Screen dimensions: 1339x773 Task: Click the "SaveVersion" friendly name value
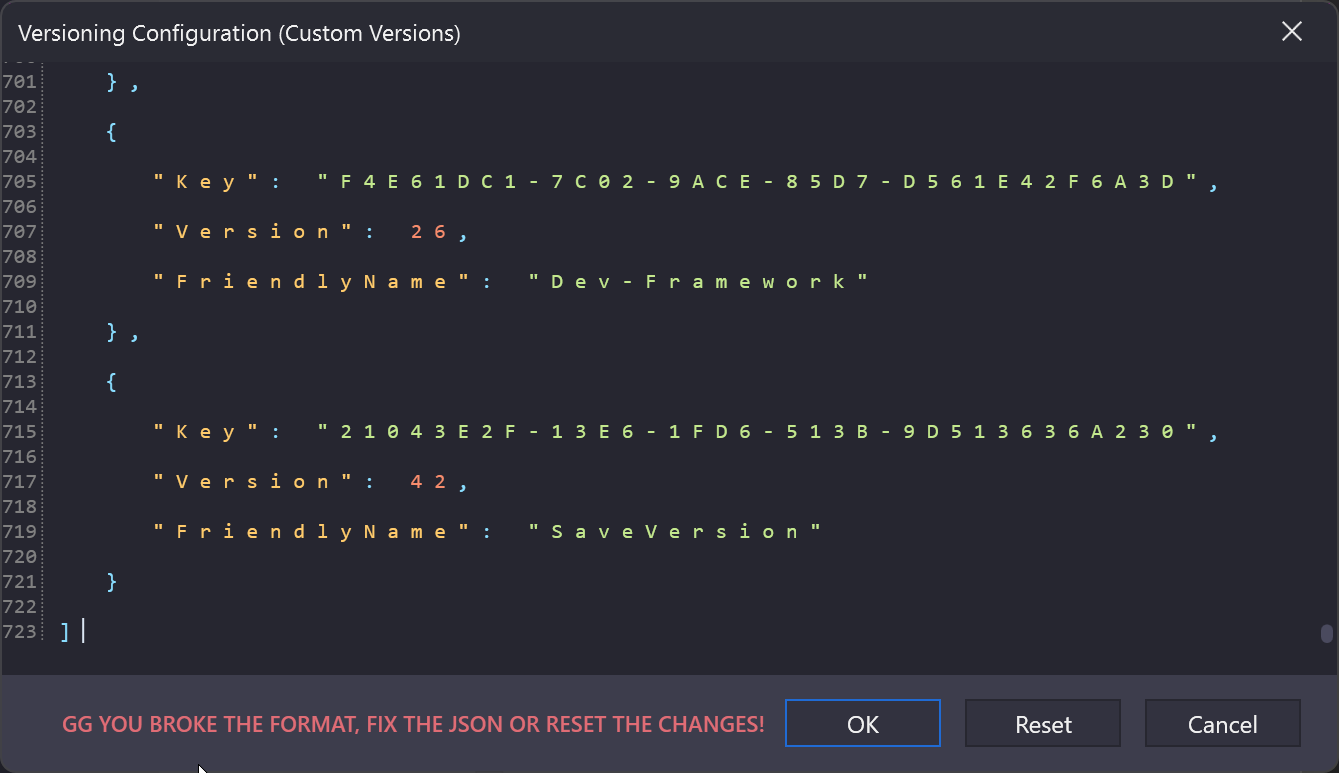click(675, 531)
